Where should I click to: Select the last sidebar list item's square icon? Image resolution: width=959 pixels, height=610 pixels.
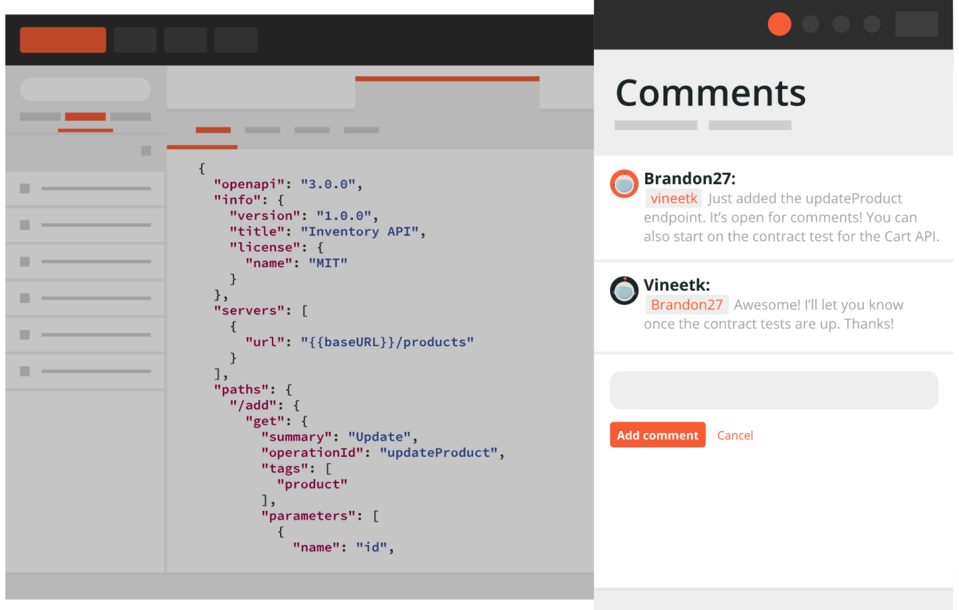[25, 371]
